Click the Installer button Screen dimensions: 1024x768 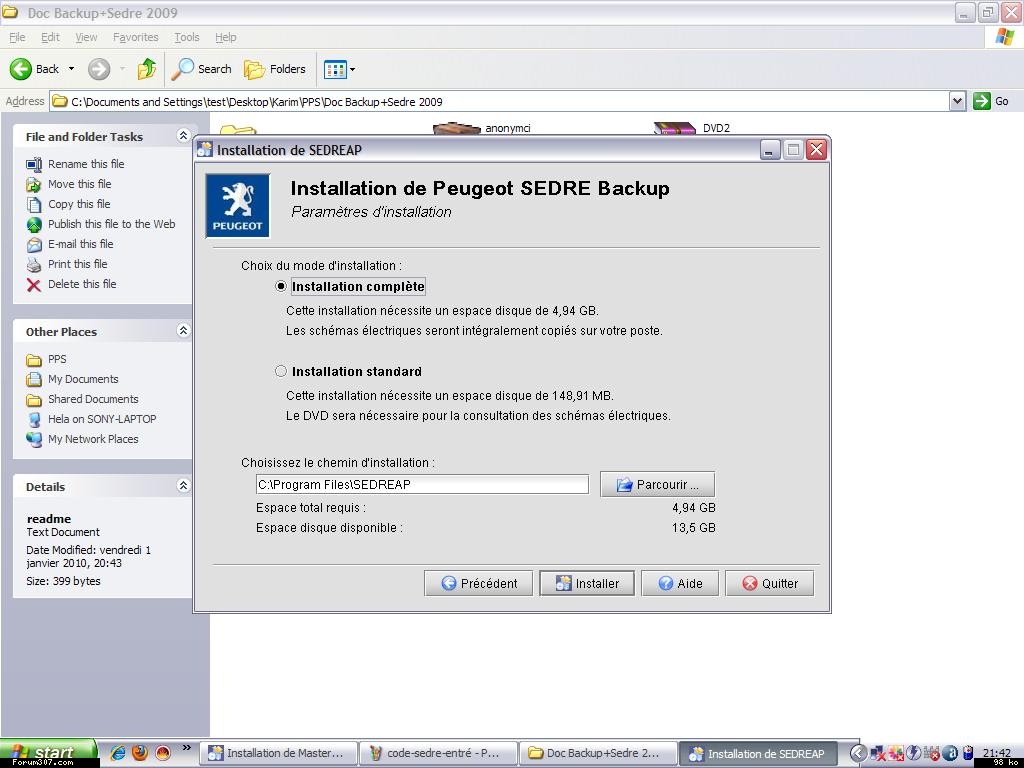point(586,583)
